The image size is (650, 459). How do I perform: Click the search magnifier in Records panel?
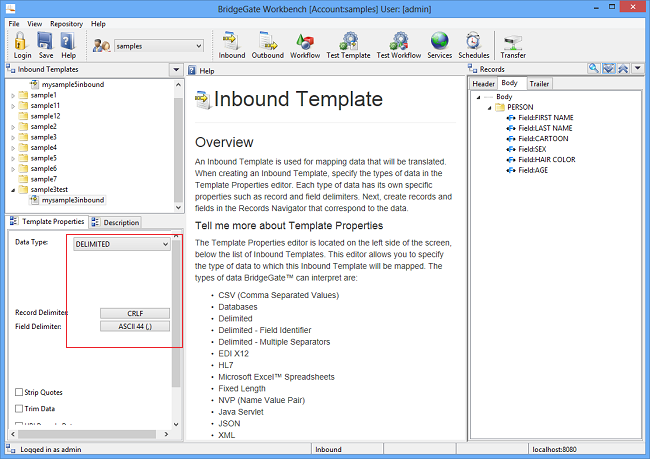point(594,68)
